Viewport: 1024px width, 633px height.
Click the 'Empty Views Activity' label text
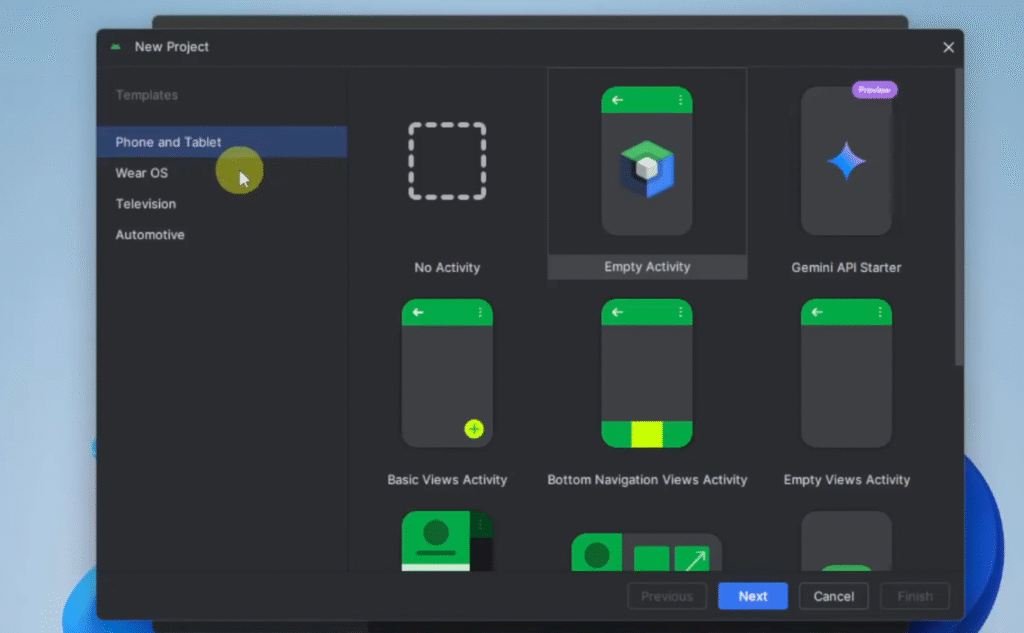[x=846, y=479]
